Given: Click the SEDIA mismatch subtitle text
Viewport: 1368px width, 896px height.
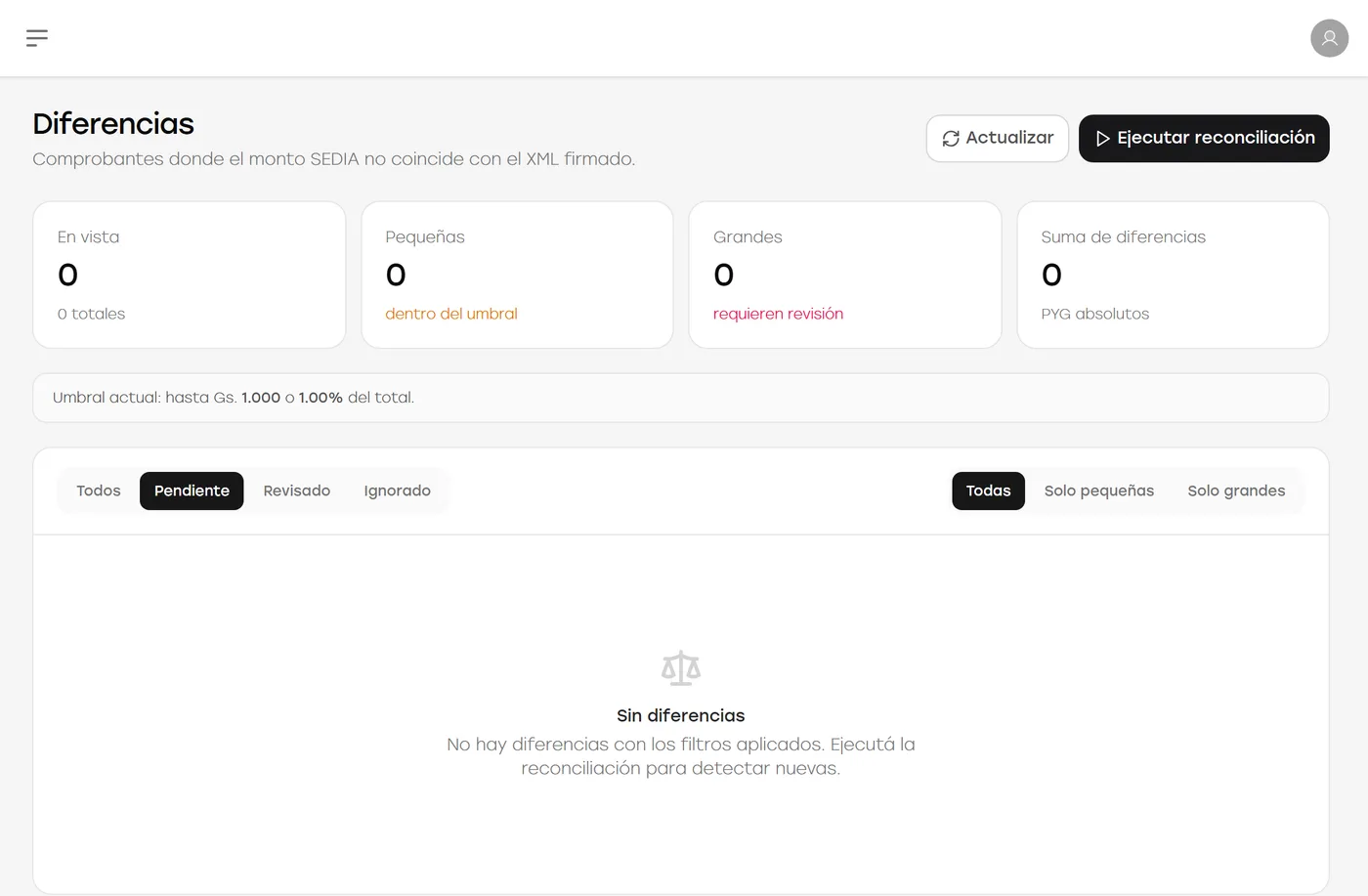Looking at the screenshot, I should point(334,159).
